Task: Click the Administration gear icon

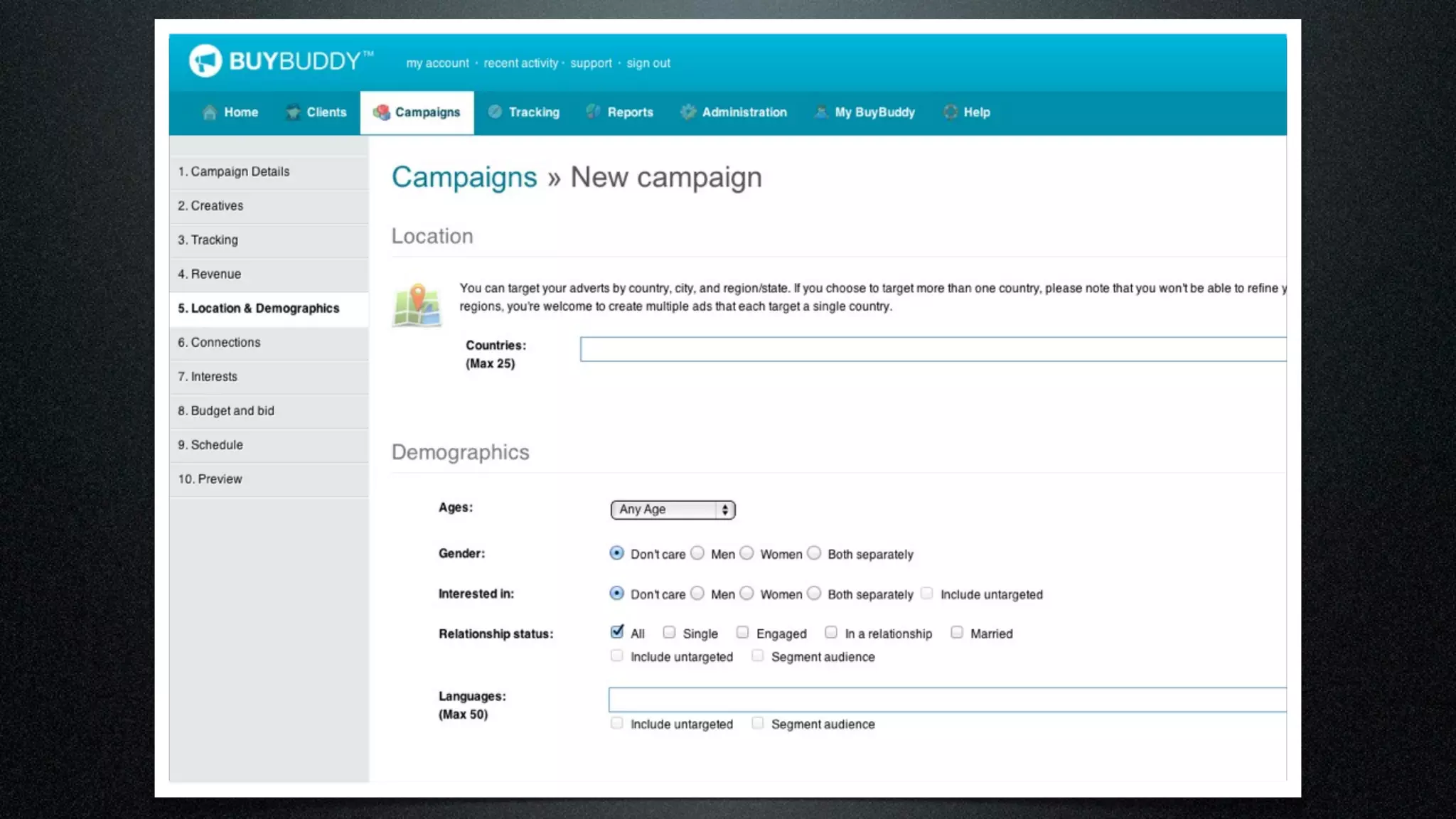Action: point(687,112)
